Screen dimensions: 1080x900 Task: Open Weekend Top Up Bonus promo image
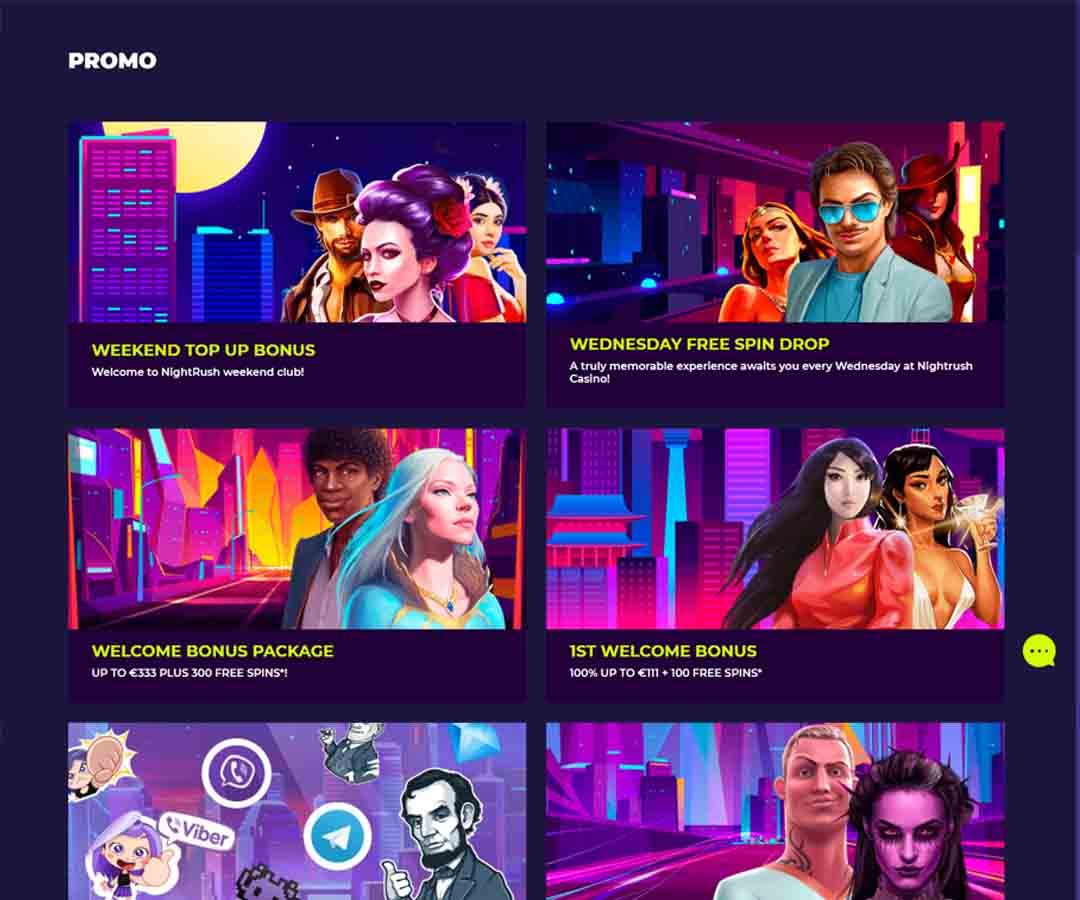(297, 222)
